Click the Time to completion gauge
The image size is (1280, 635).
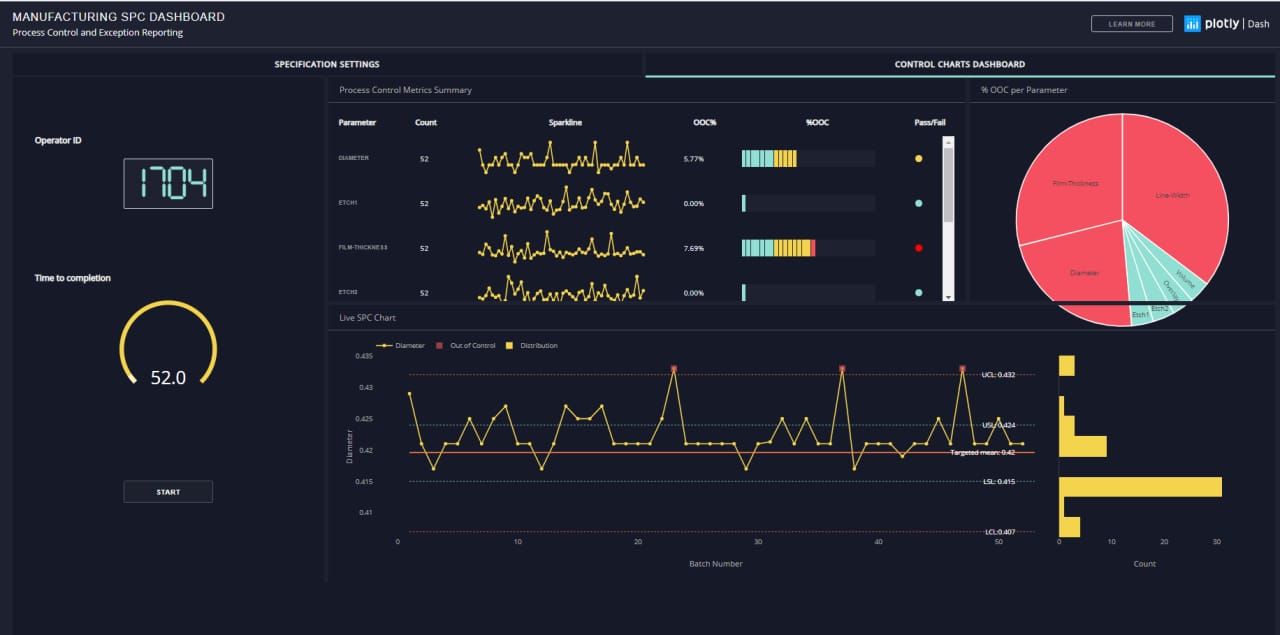tap(168, 345)
